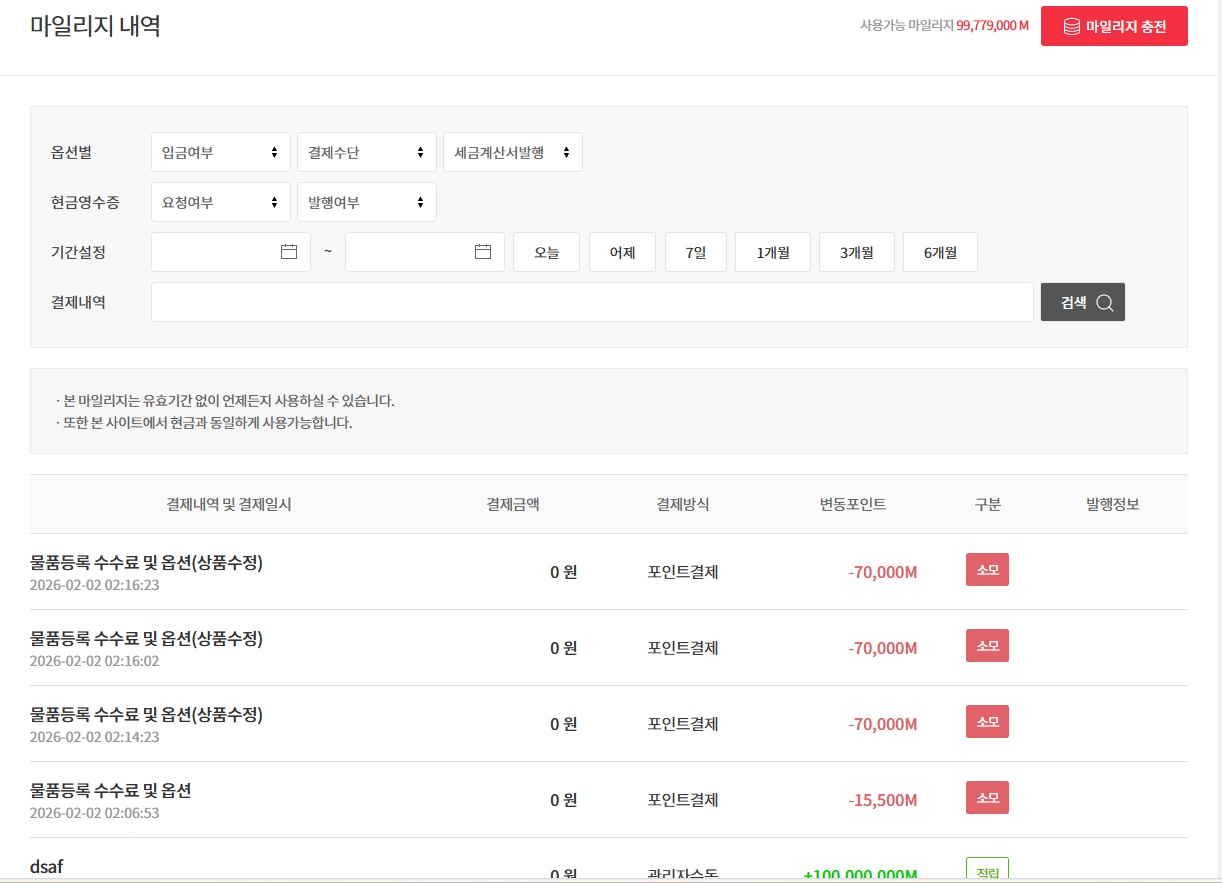The height and width of the screenshot is (883, 1222).
Task: Click the 결제내역 search text field
Action: [x=592, y=302]
